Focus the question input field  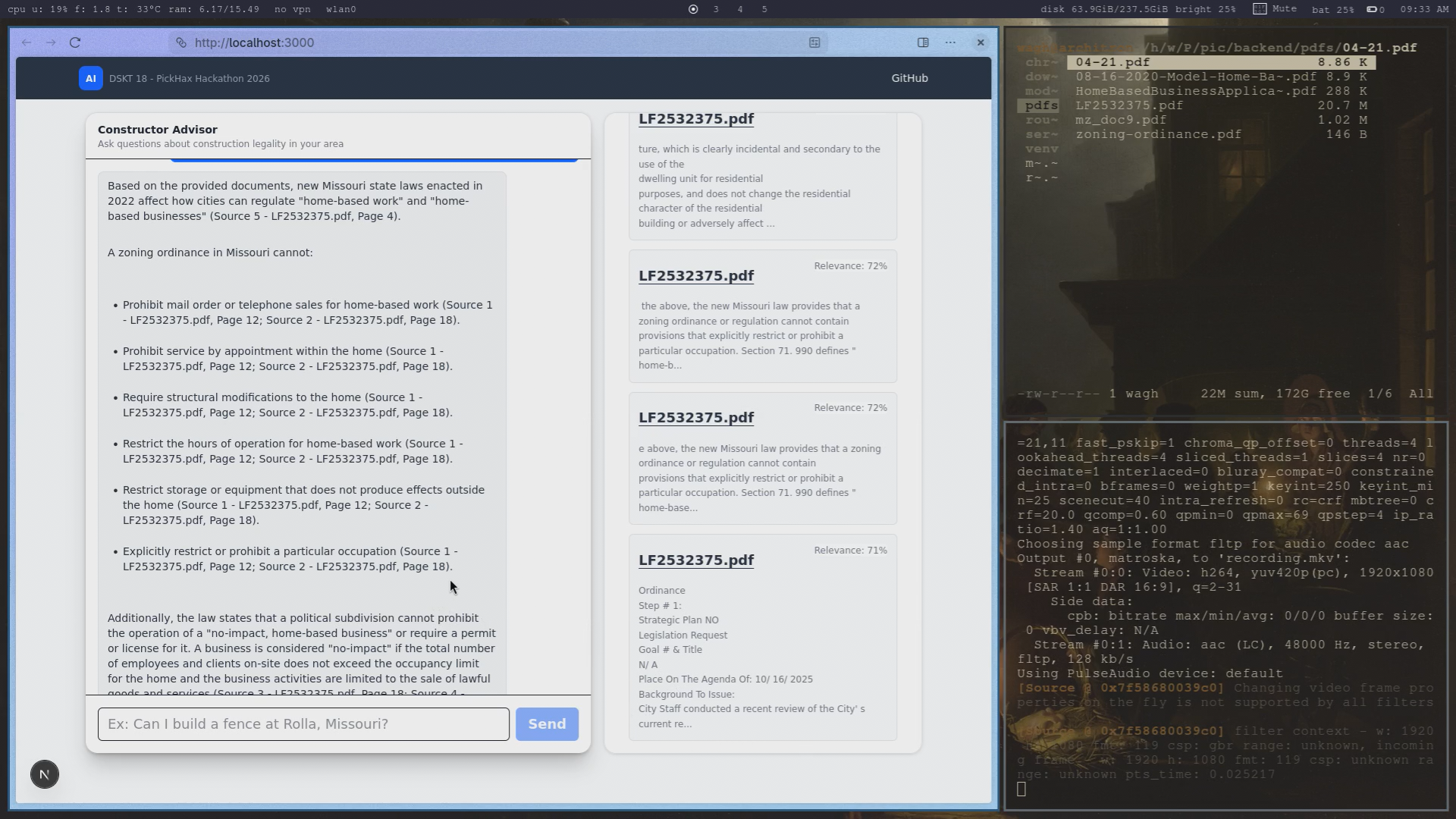click(303, 724)
